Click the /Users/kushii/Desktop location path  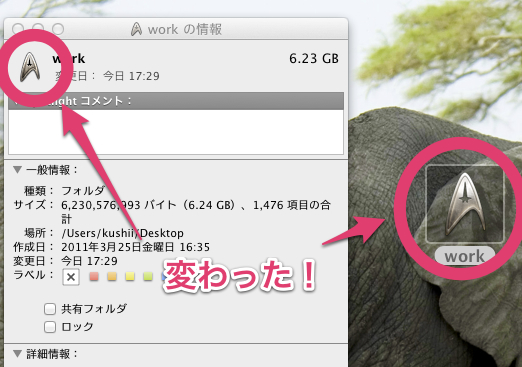[x=122, y=233]
